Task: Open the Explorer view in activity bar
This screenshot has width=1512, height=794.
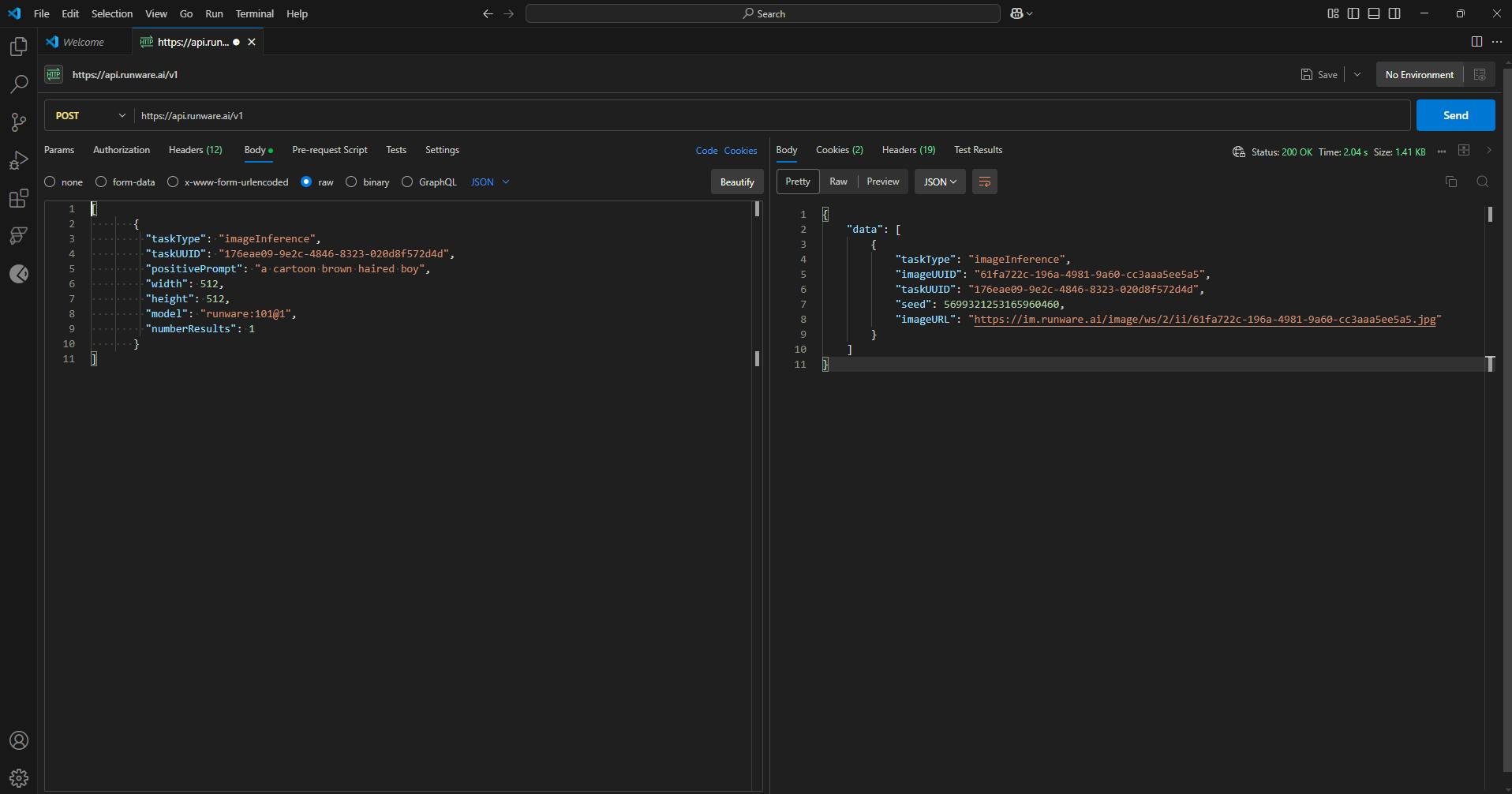Action: [x=18, y=47]
